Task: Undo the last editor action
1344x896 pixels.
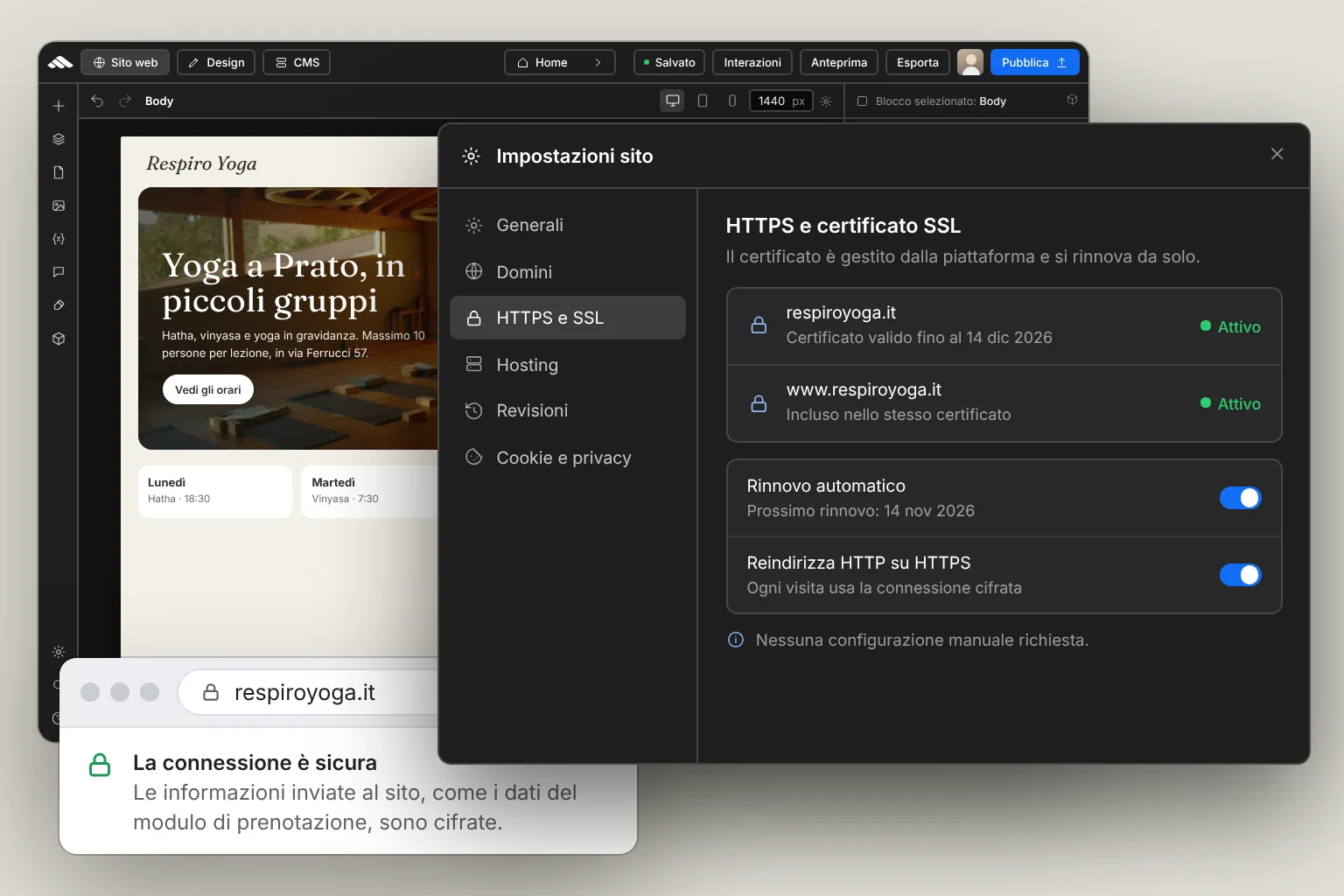Action: [x=97, y=101]
